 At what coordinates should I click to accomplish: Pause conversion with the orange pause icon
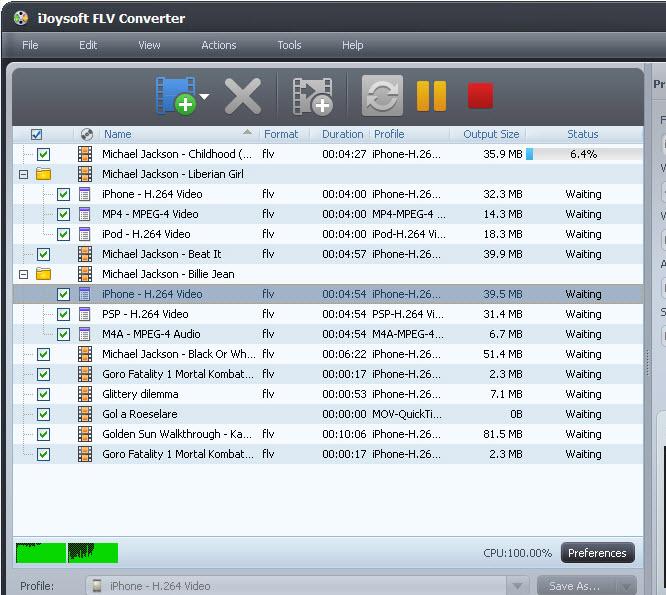pyautogui.click(x=431, y=96)
